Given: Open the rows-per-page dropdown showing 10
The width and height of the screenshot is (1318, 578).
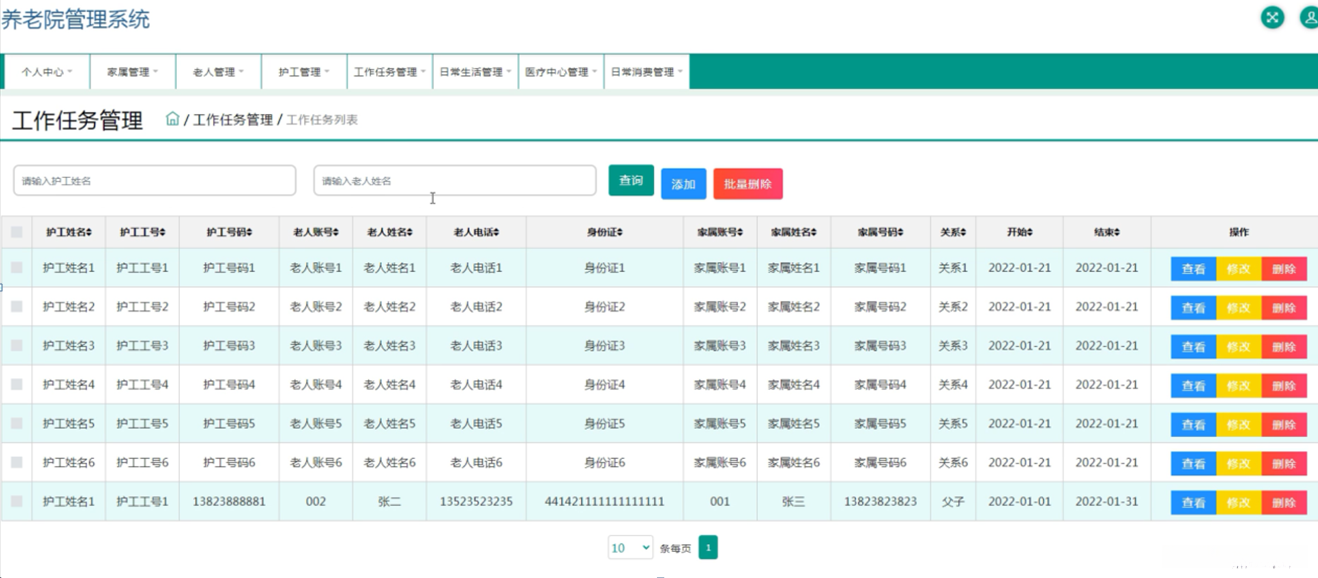Looking at the screenshot, I should (x=630, y=548).
